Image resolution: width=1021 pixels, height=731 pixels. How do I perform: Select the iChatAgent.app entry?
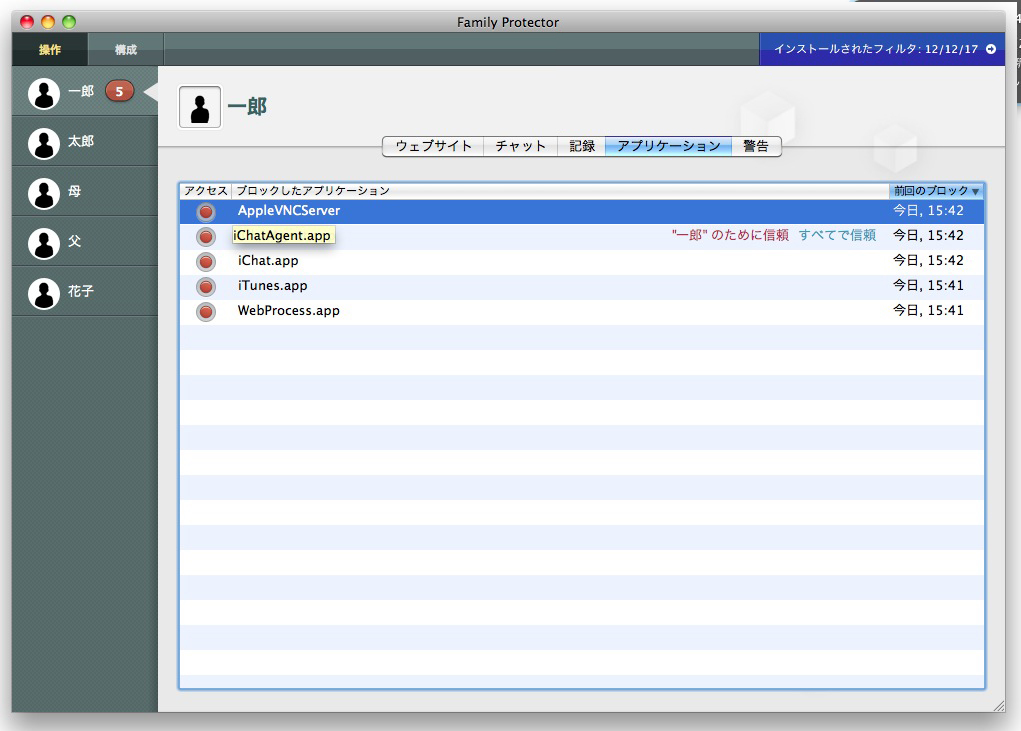click(x=282, y=236)
